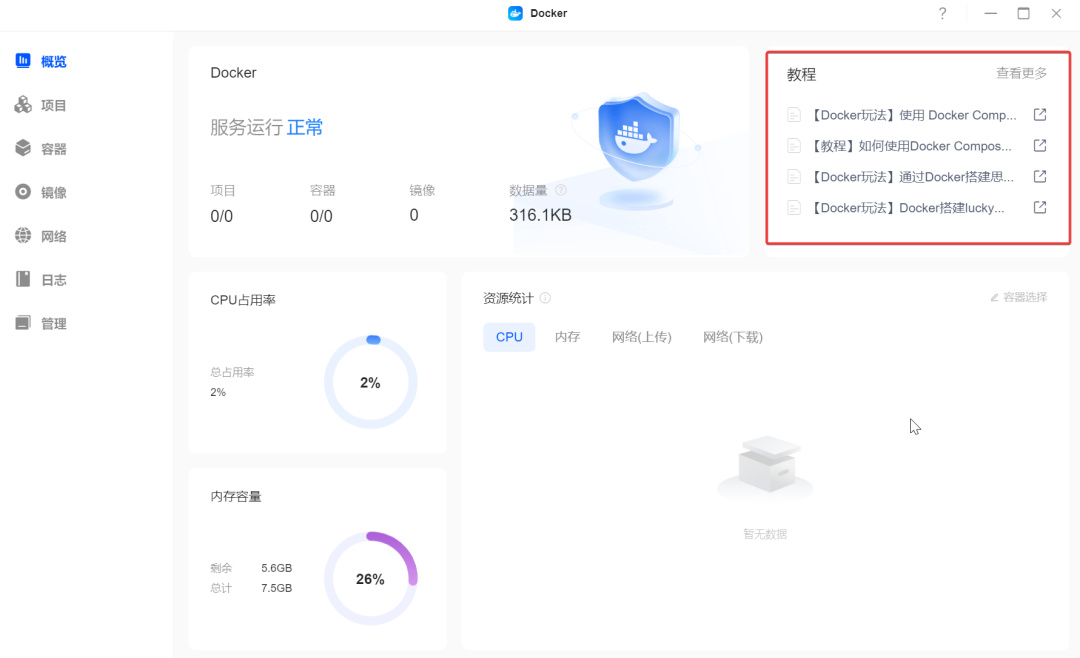The width and height of the screenshot is (1080, 658).
Task: Switch to the 网络(上传) upload tab
Action: pos(641,337)
